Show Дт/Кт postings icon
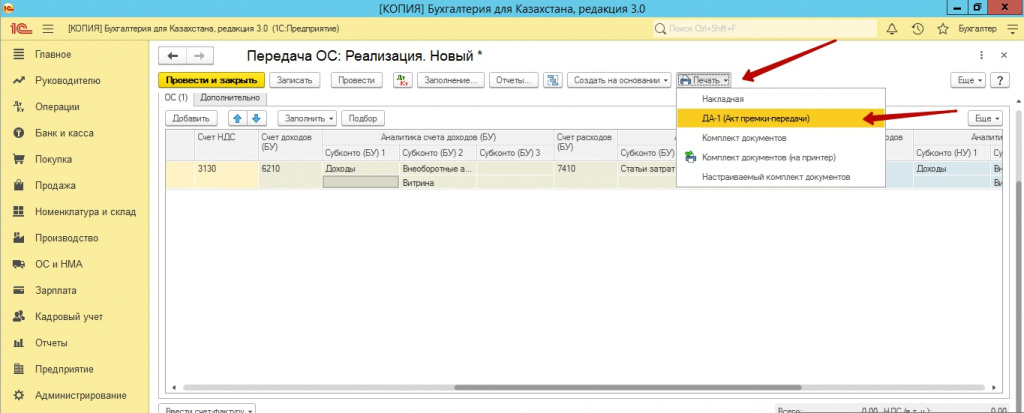 [x=402, y=80]
